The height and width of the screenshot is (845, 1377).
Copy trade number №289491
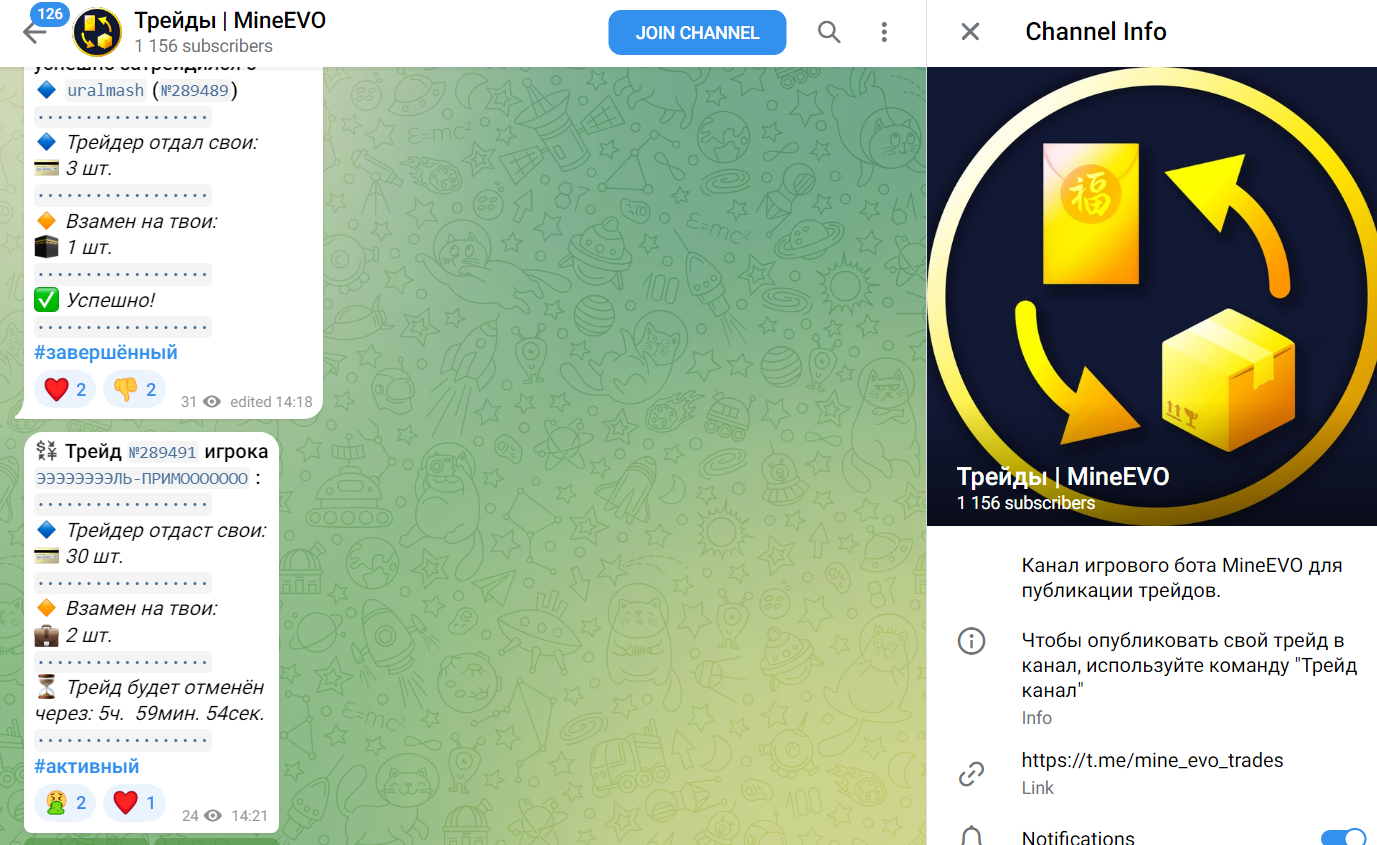click(162, 452)
